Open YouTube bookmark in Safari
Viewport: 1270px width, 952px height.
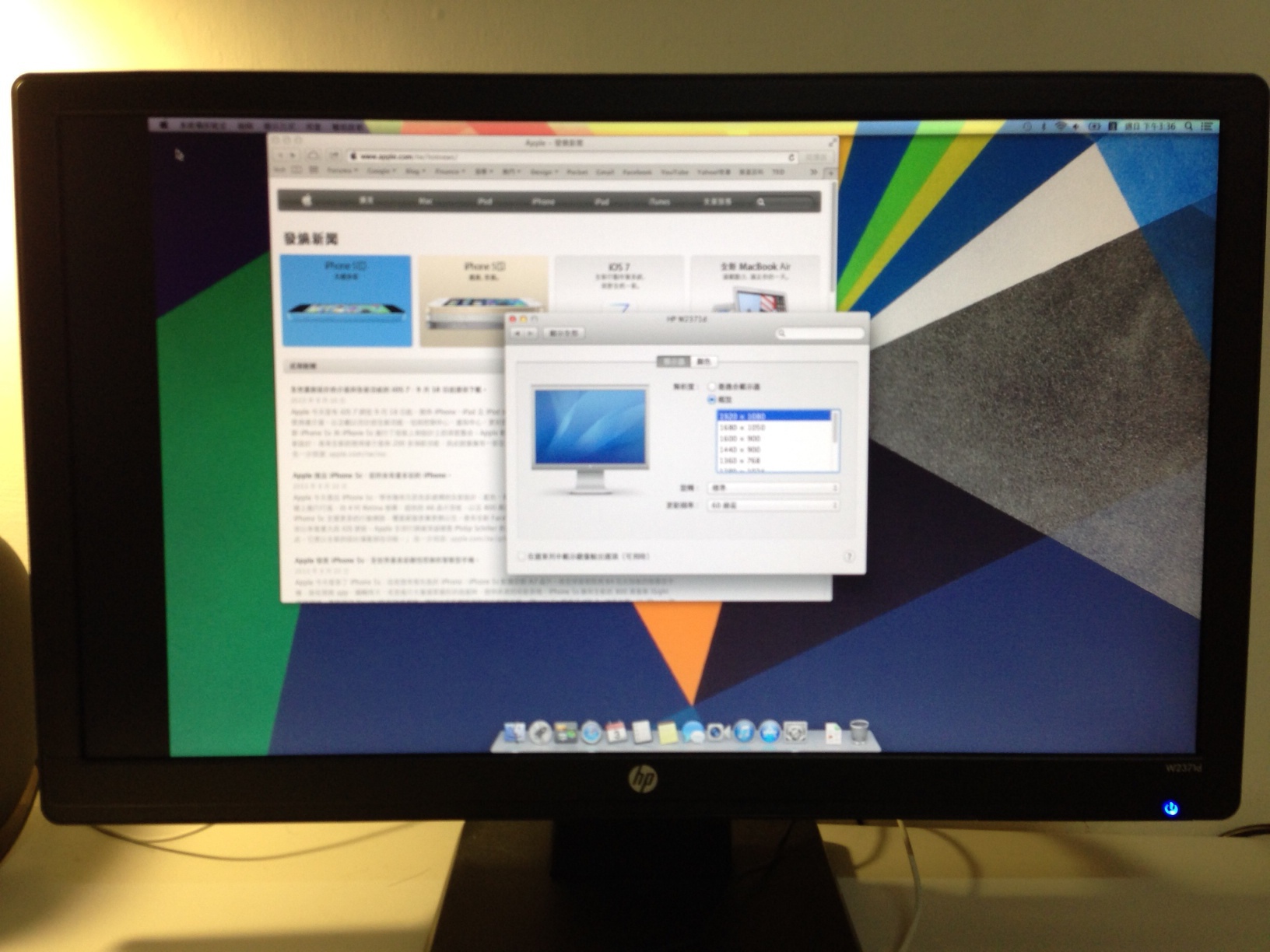(674, 171)
